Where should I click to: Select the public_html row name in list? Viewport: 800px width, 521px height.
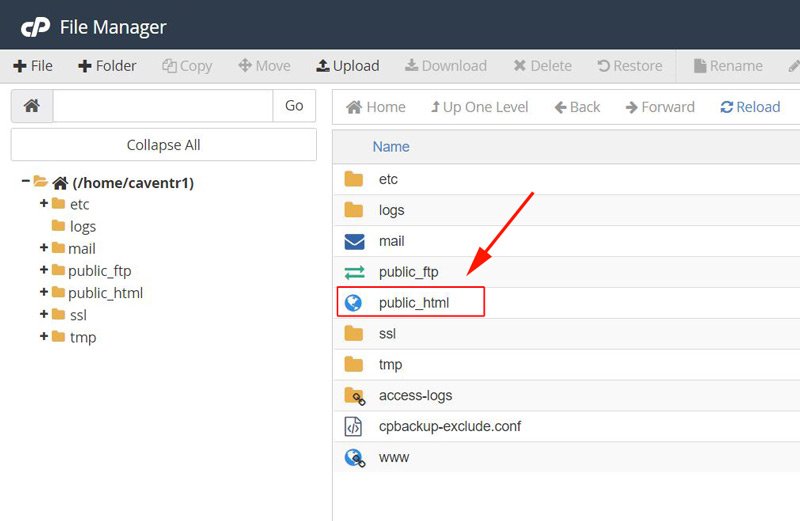414,303
